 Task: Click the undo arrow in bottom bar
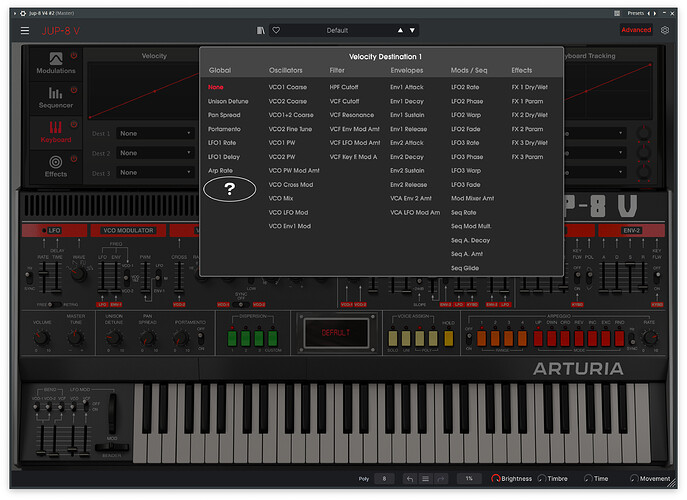410,479
